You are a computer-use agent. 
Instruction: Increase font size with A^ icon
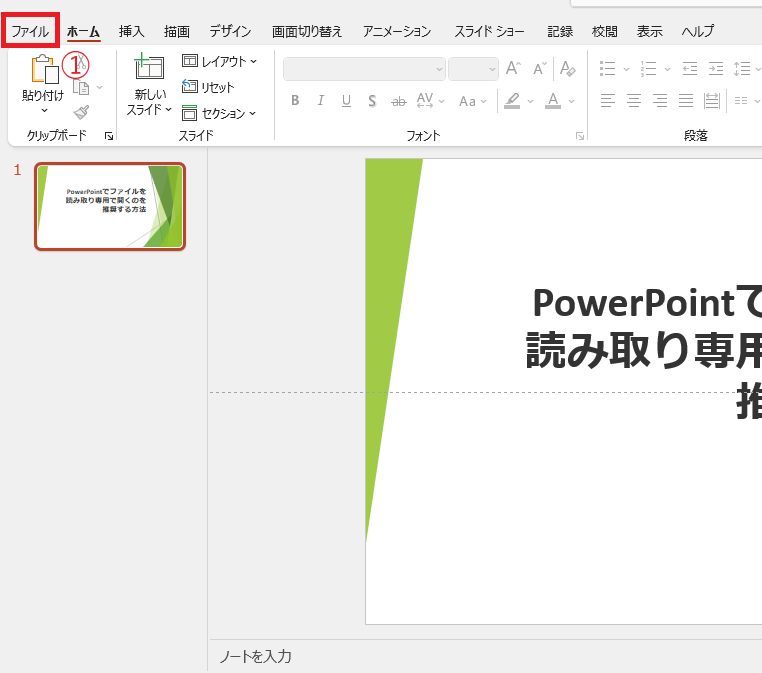point(513,69)
